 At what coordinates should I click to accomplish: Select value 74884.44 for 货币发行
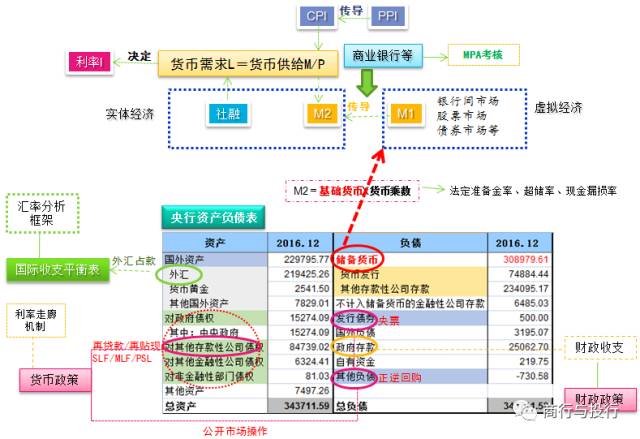(x=529, y=274)
